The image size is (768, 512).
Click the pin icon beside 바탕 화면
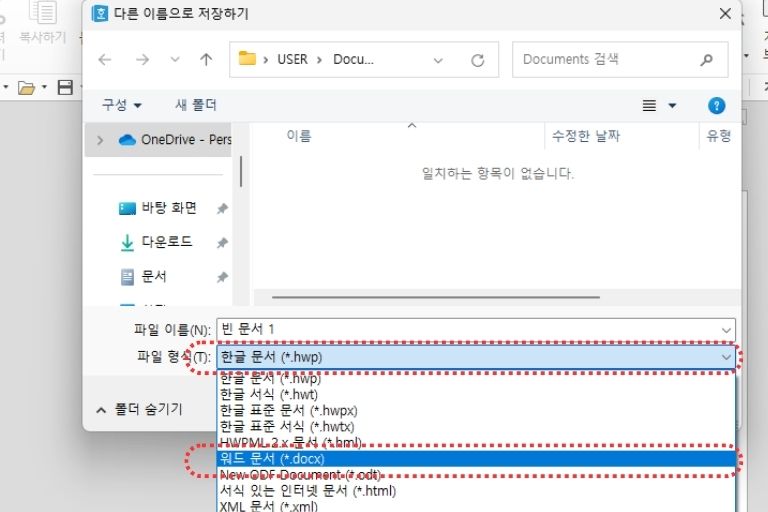tap(222, 209)
